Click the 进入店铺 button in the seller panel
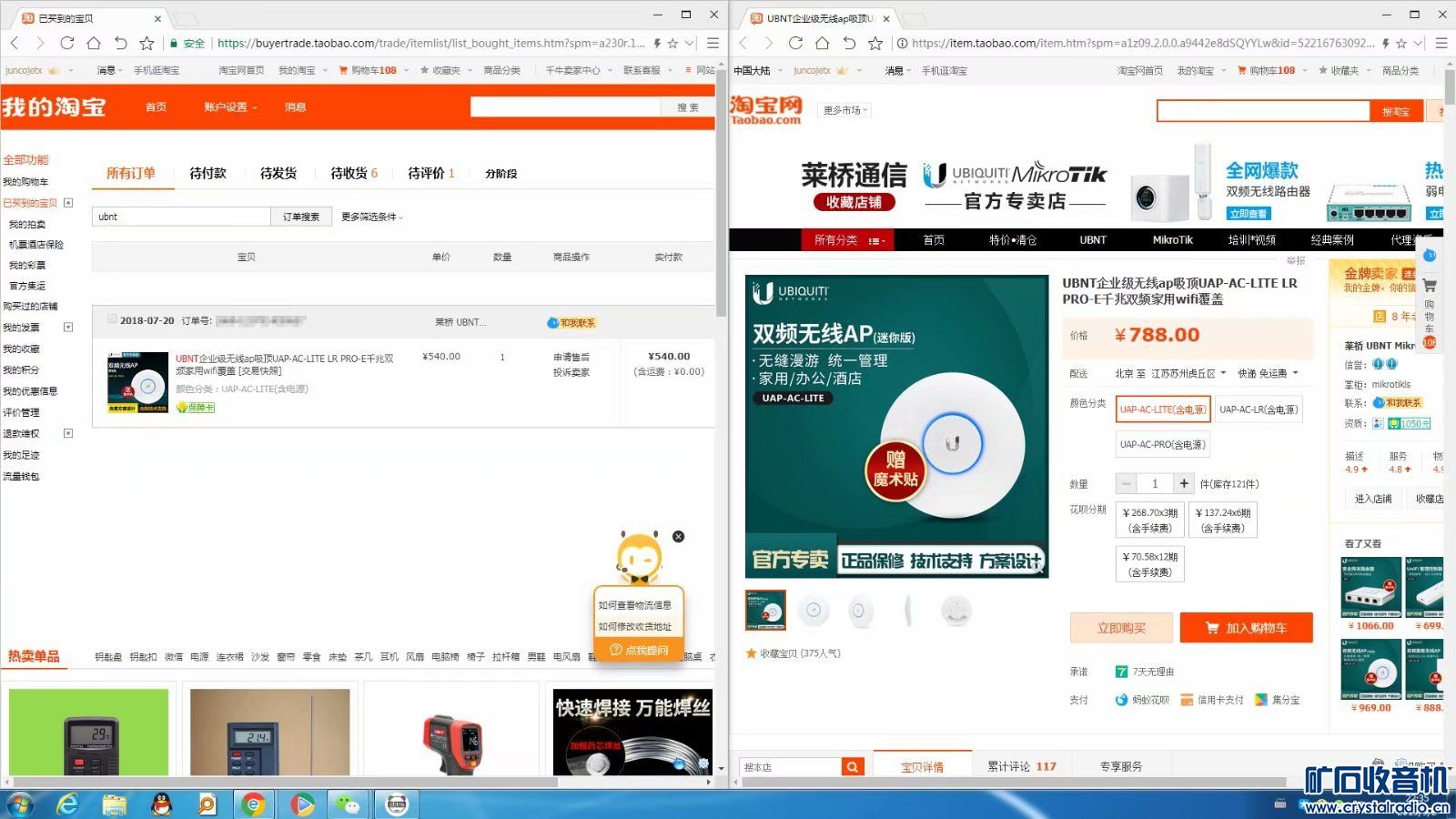1456x819 pixels. pyautogui.click(x=1373, y=499)
